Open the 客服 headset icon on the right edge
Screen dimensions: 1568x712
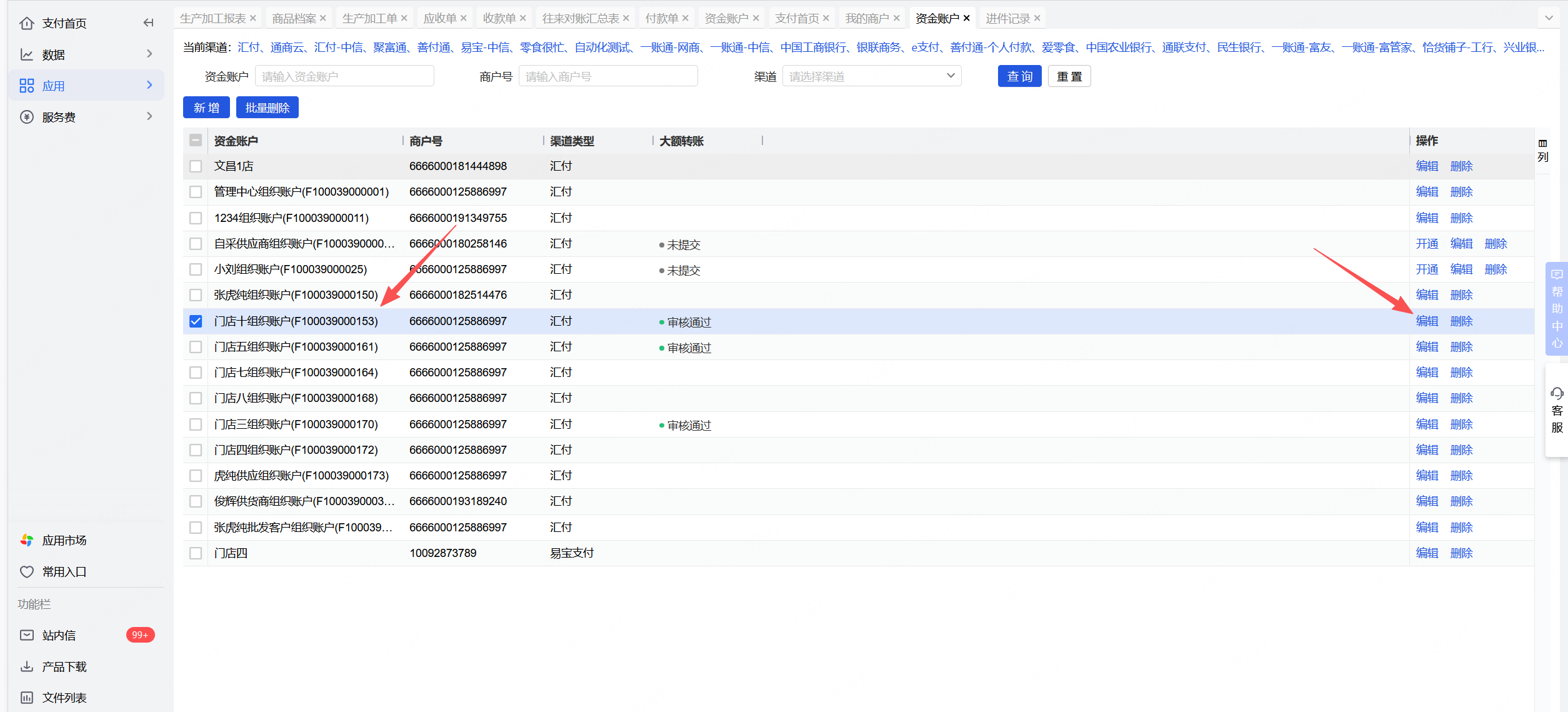tap(1557, 394)
